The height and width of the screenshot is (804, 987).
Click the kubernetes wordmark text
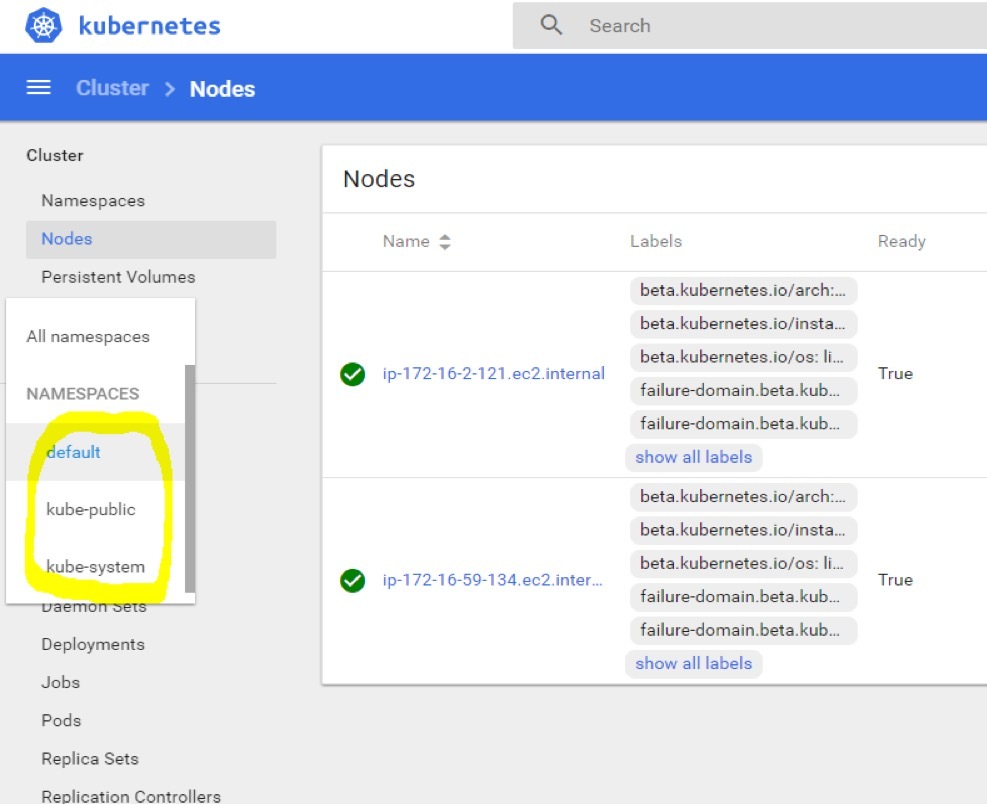[x=149, y=26]
